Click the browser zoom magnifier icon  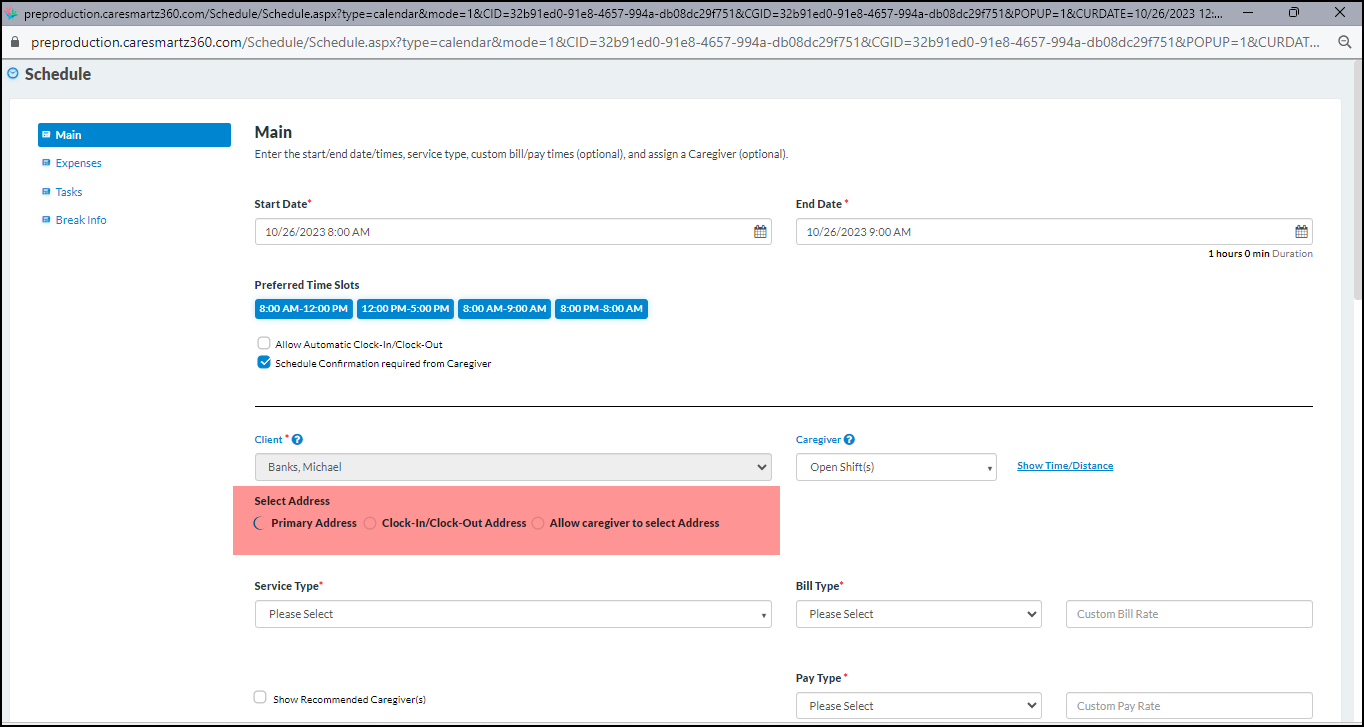[1345, 43]
